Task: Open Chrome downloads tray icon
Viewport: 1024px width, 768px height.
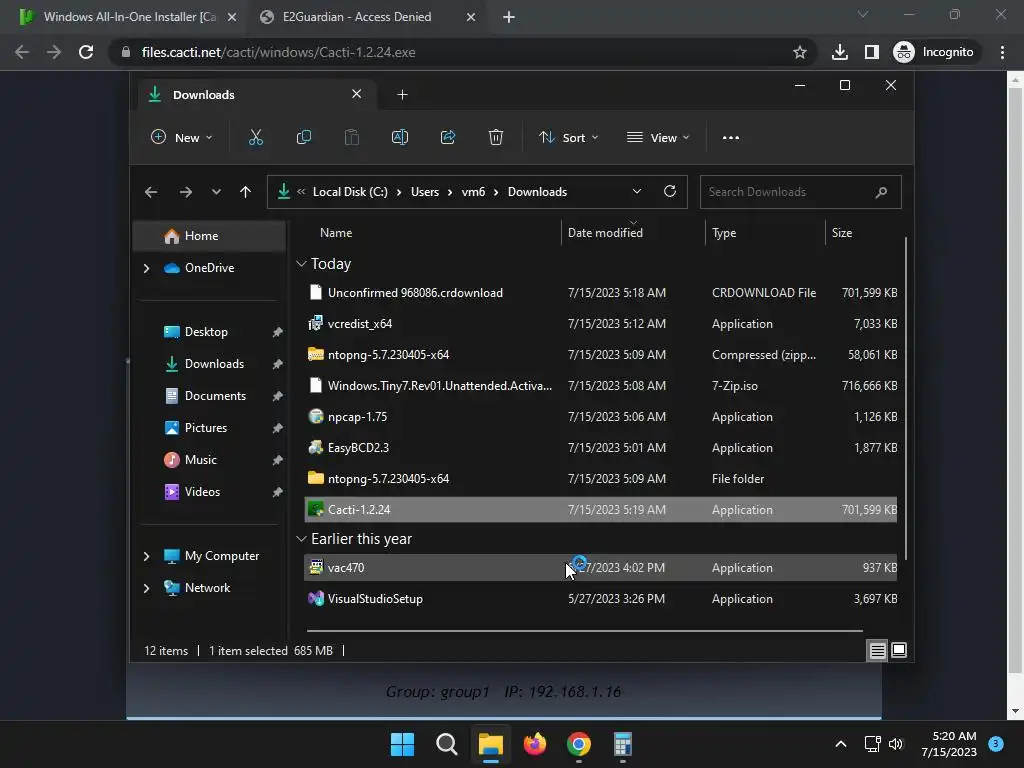Action: [x=839, y=52]
